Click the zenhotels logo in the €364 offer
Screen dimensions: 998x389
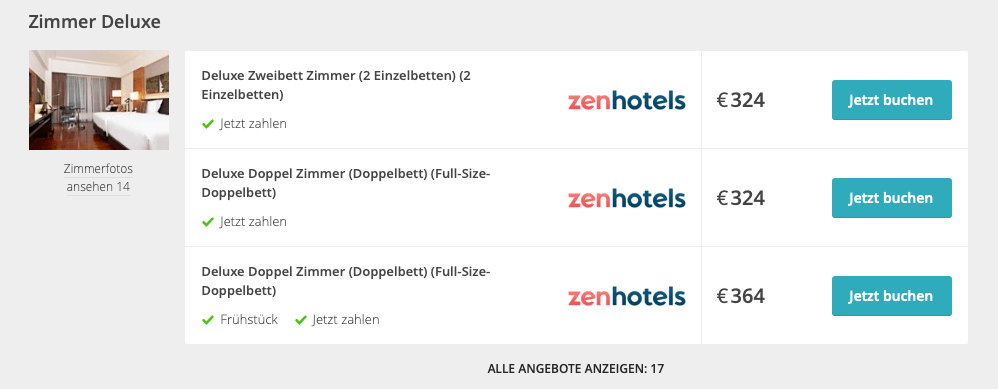(x=626, y=297)
